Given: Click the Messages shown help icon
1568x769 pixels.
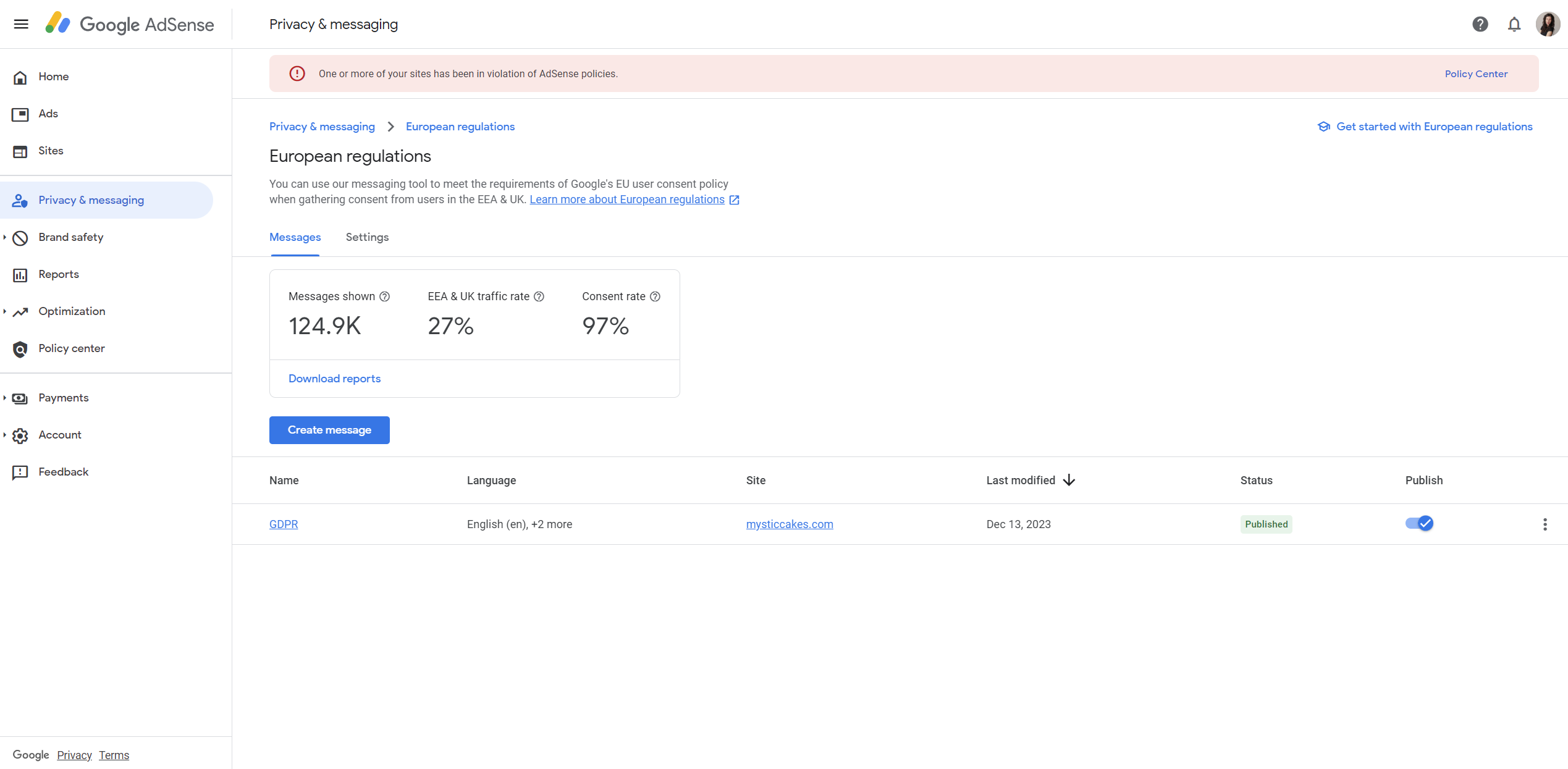Looking at the screenshot, I should [x=385, y=296].
